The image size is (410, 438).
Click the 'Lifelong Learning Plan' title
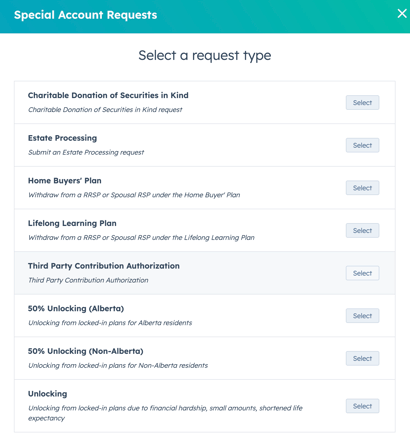pos(72,223)
